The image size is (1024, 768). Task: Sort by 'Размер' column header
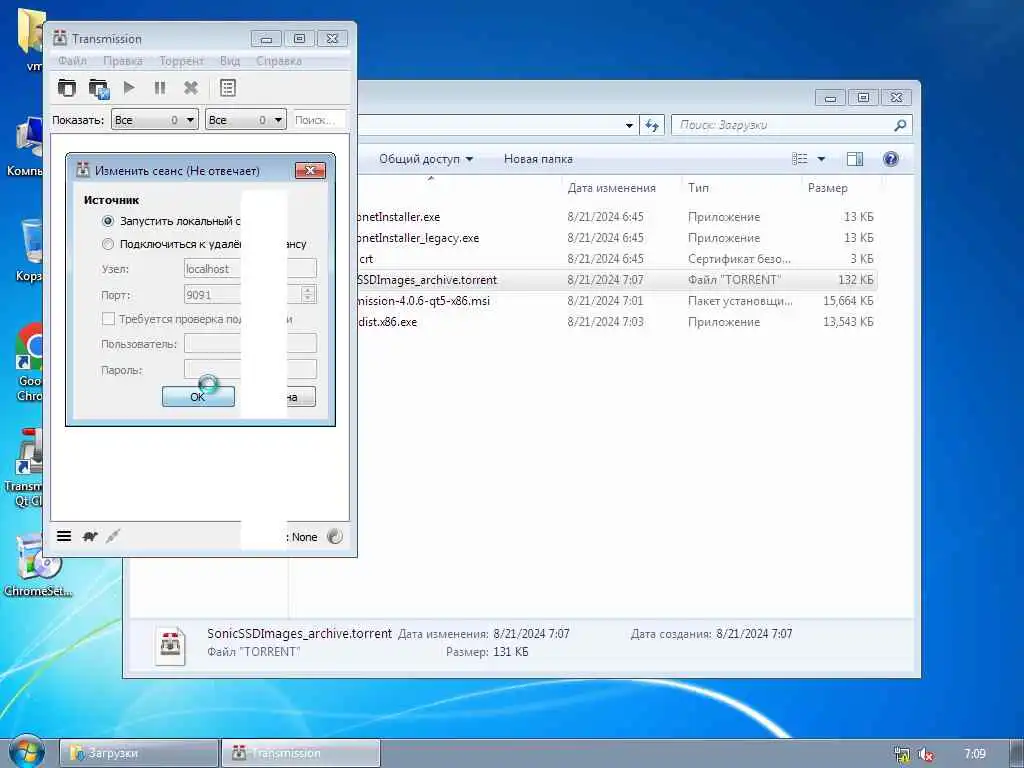tap(827, 188)
